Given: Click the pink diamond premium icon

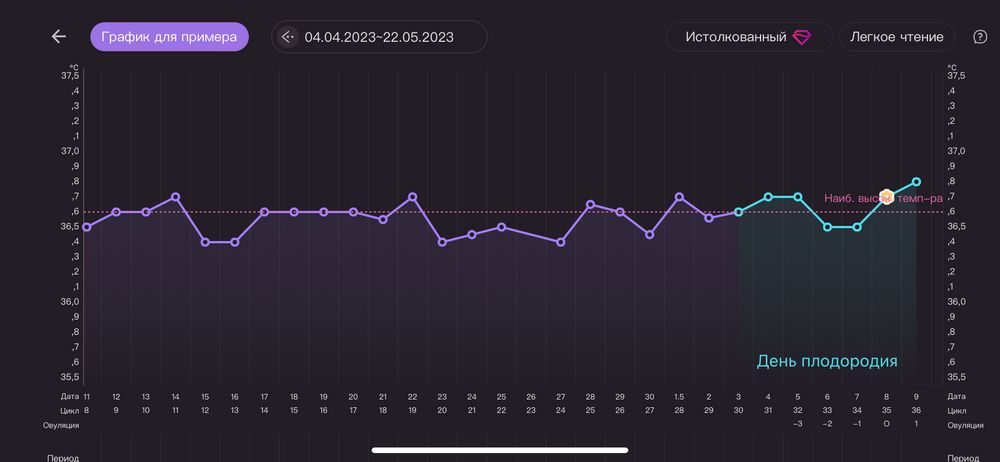Looking at the screenshot, I should pyautogui.click(x=802, y=37).
